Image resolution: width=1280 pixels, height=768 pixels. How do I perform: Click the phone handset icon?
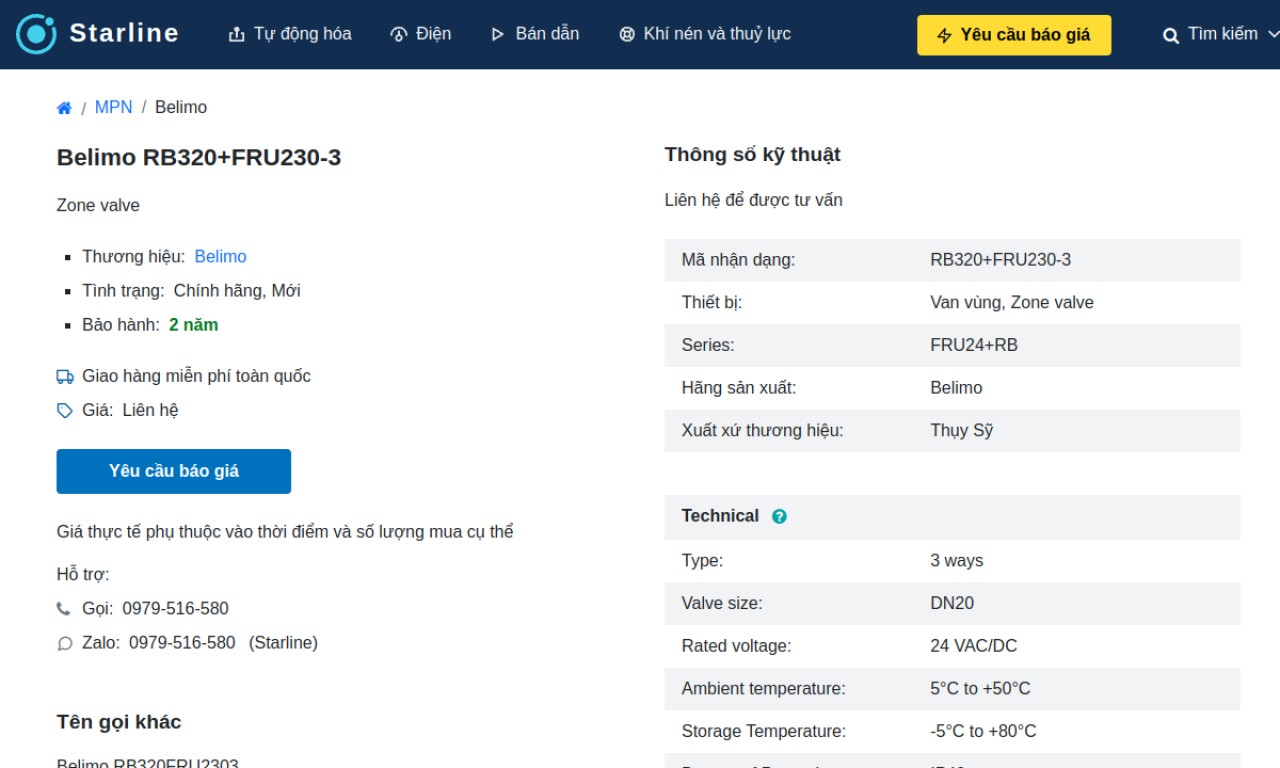(x=64, y=609)
